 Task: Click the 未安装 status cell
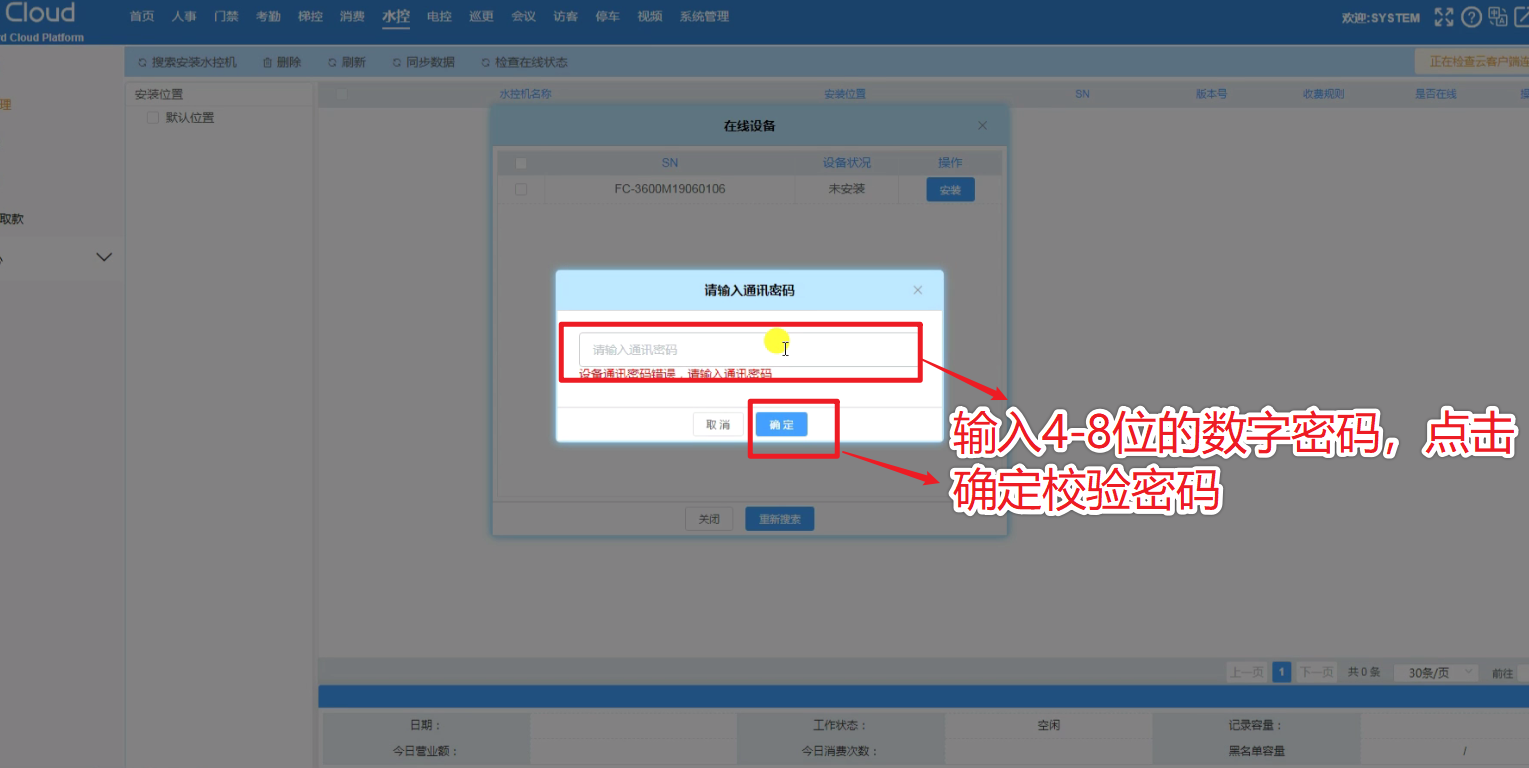(847, 189)
